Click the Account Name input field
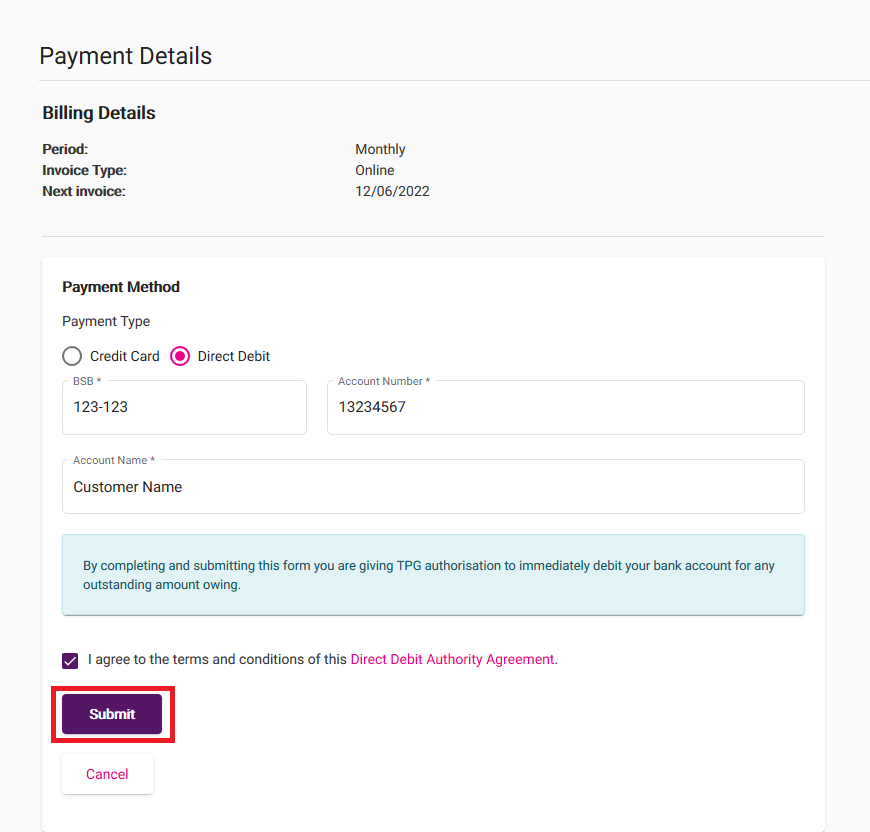 tap(432, 487)
